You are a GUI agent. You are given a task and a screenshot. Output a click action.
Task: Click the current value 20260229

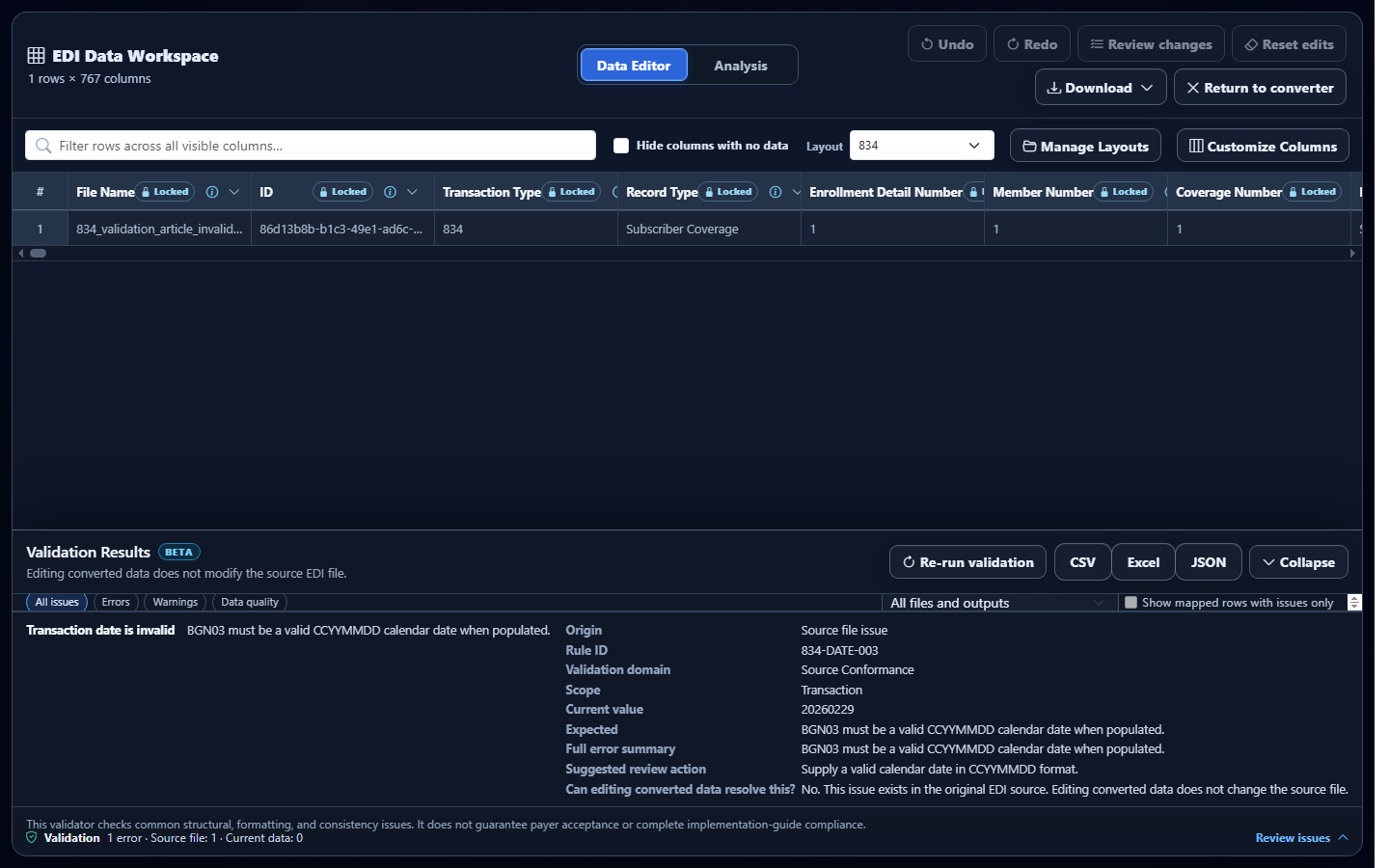tap(827, 710)
